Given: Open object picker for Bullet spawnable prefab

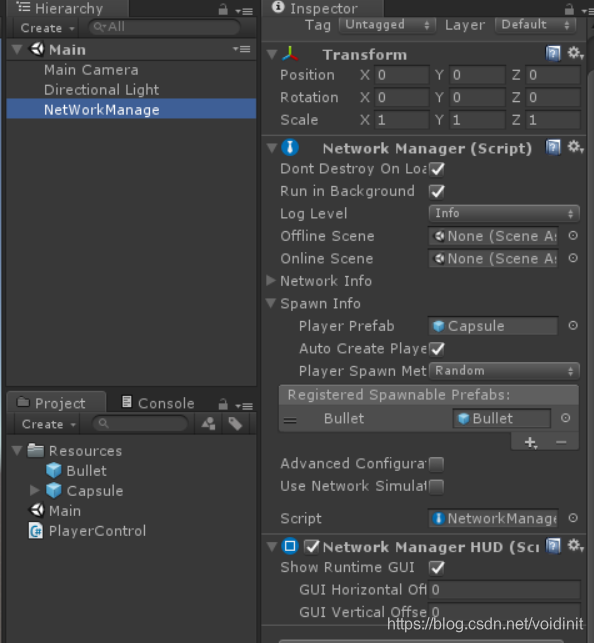Looking at the screenshot, I should click(565, 418).
